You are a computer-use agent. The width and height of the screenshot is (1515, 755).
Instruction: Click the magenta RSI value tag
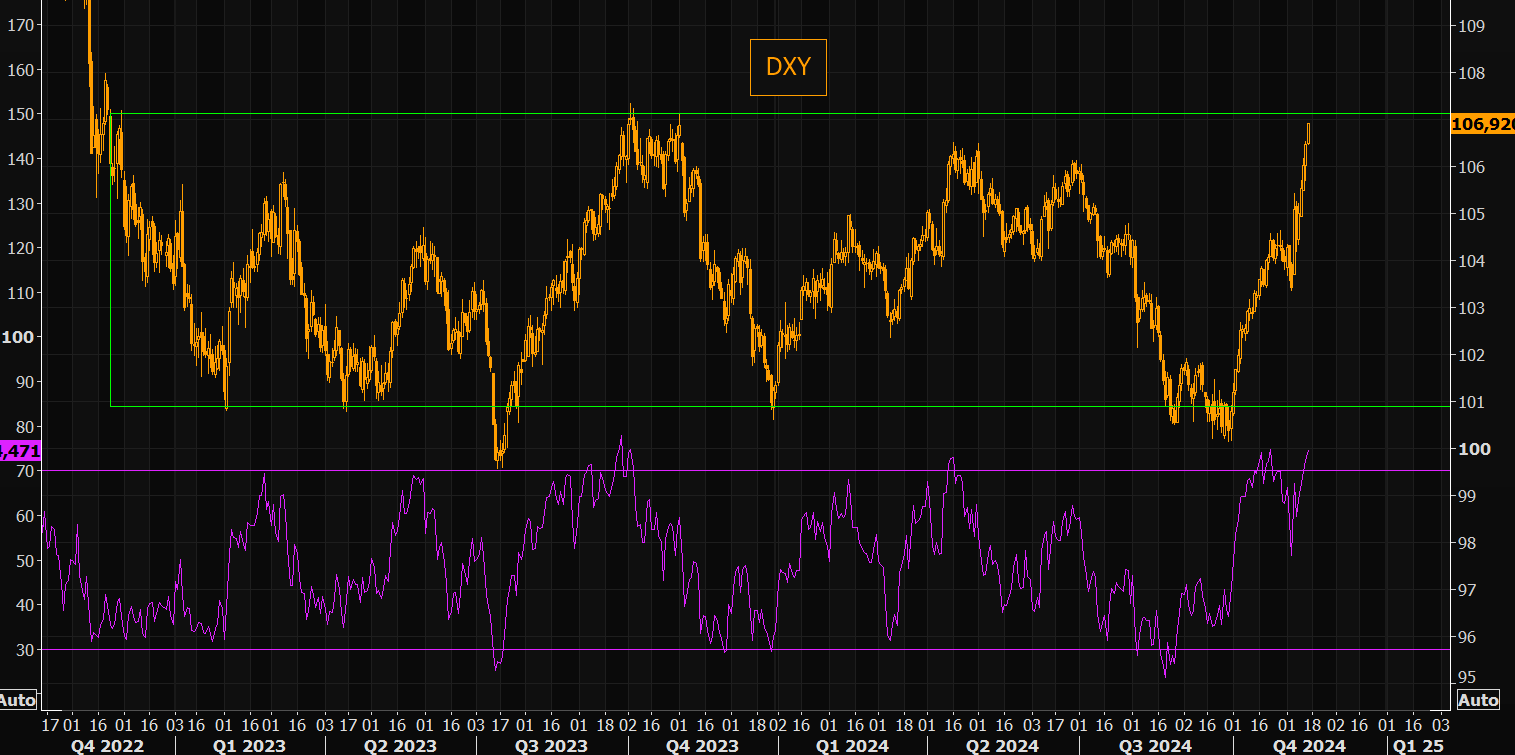coord(20,452)
